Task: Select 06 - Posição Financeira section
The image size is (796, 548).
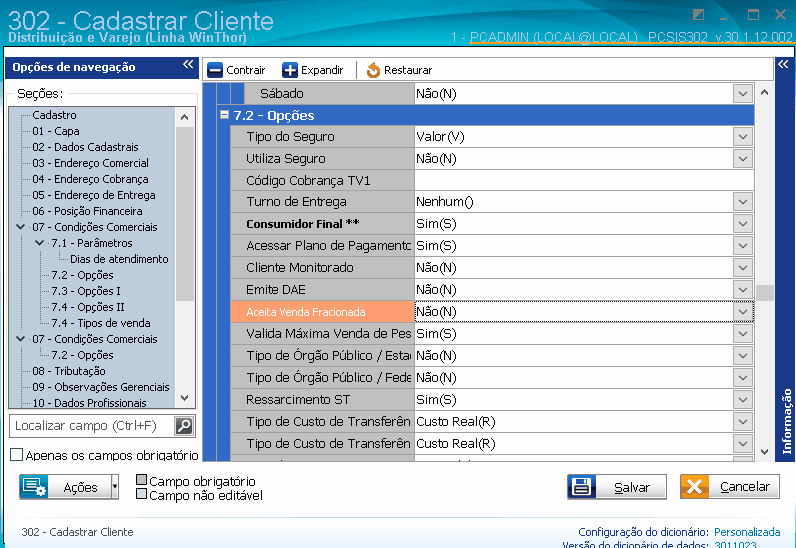Action: pyautogui.click(x=87, y=211)
